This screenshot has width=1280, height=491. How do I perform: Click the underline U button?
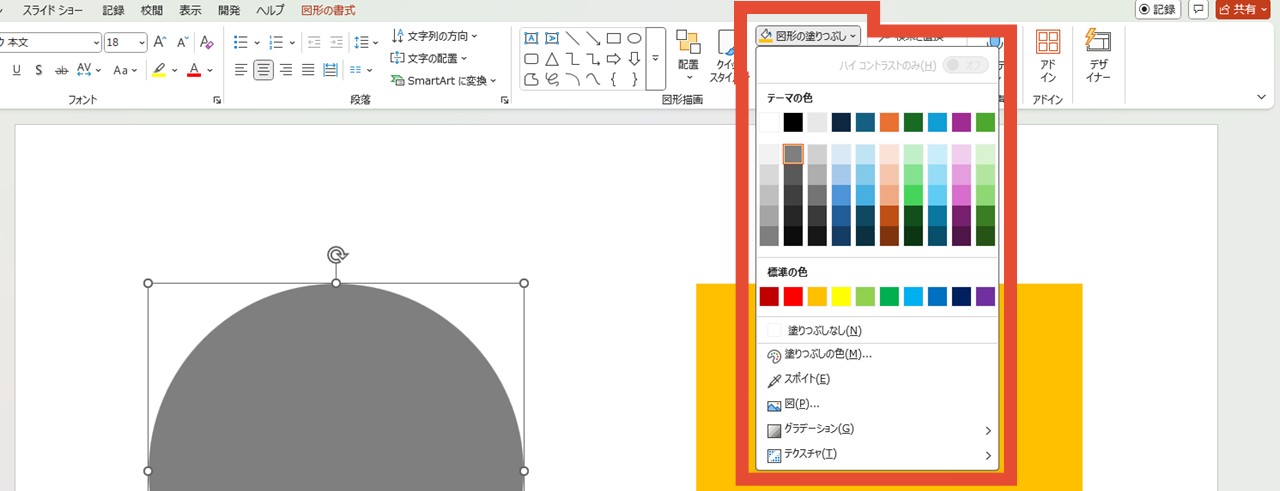pyautogui.click(x=16, y=70)
